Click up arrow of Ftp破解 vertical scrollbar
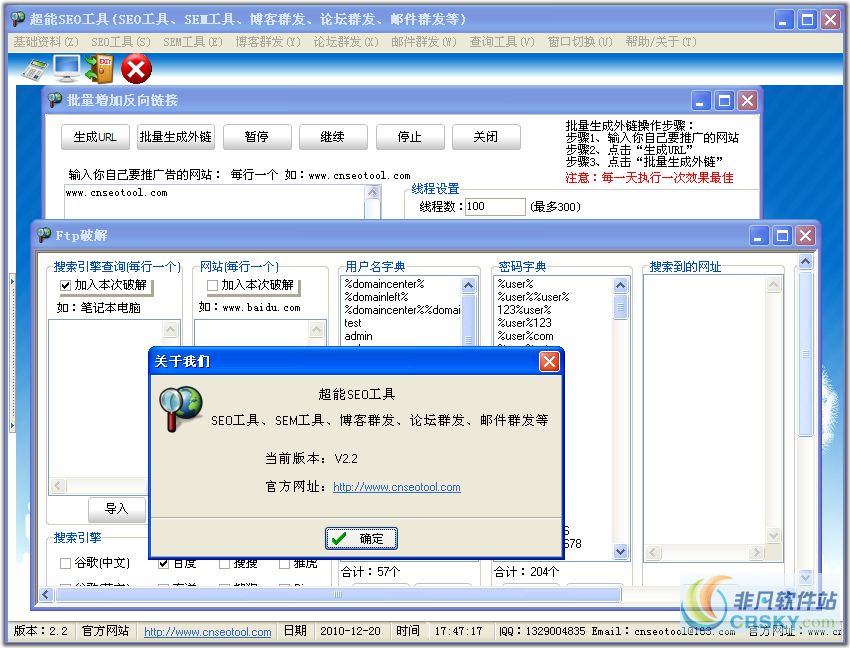The height and width of the screenshot is (648, 850). pos(806,262)
